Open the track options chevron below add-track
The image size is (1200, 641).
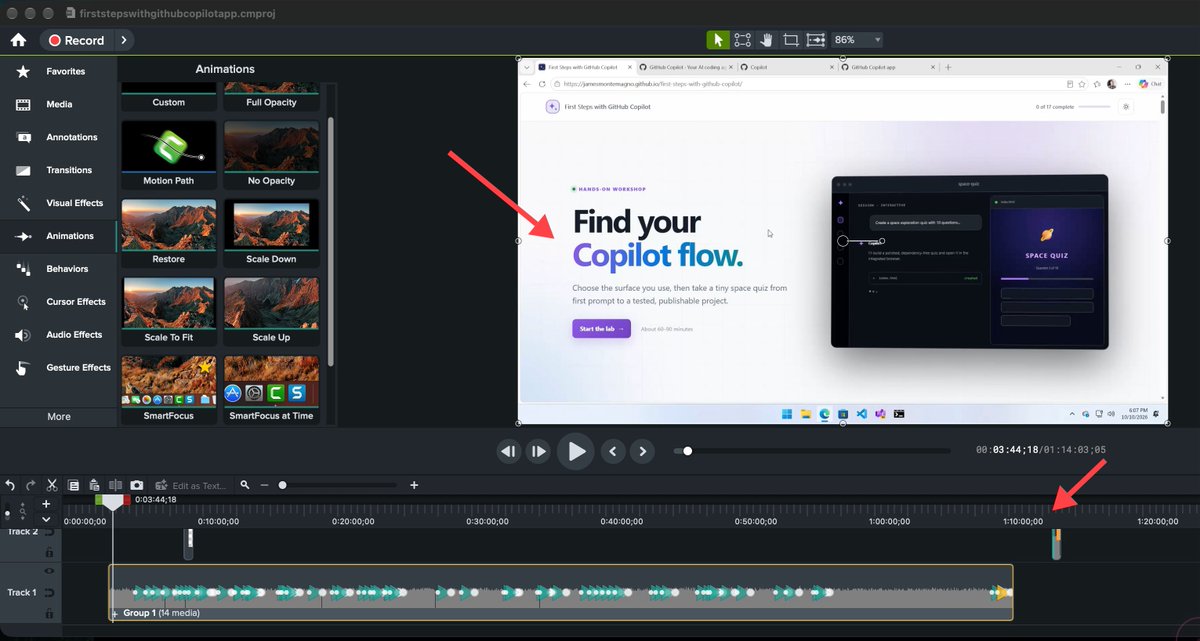click(x=46, y=519)
